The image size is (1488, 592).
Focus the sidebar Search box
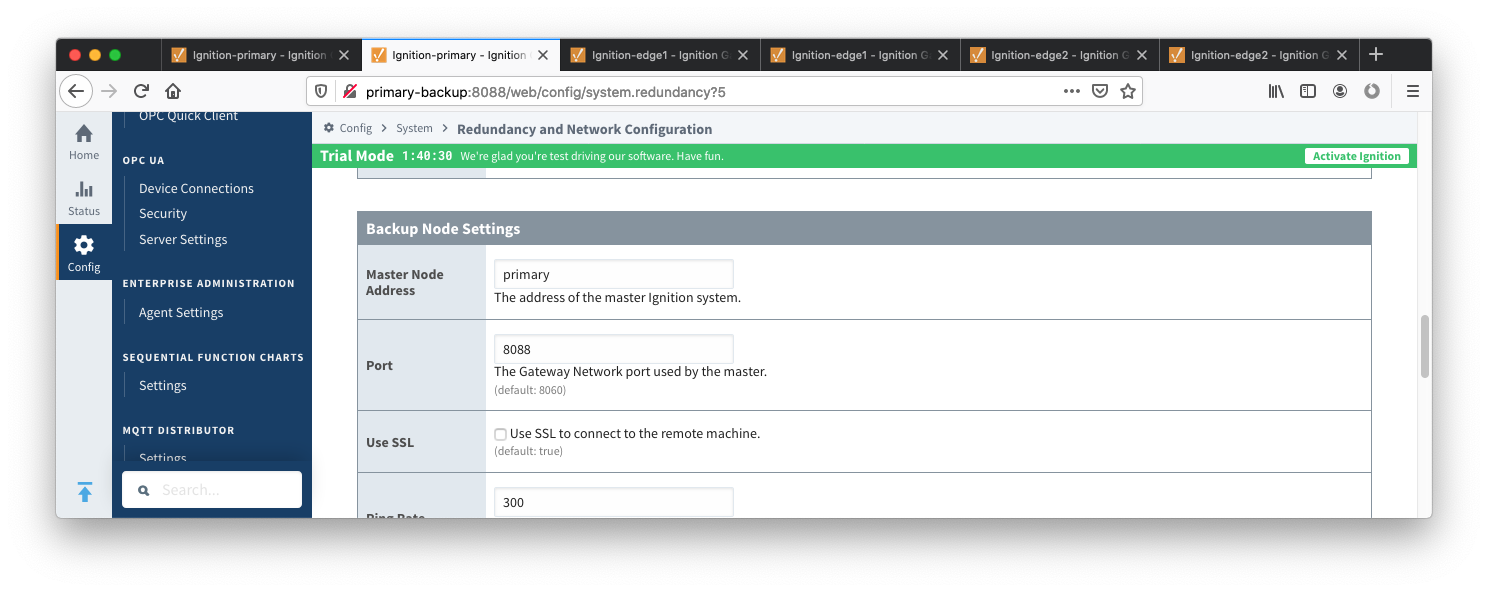click(x=212, y=490)
